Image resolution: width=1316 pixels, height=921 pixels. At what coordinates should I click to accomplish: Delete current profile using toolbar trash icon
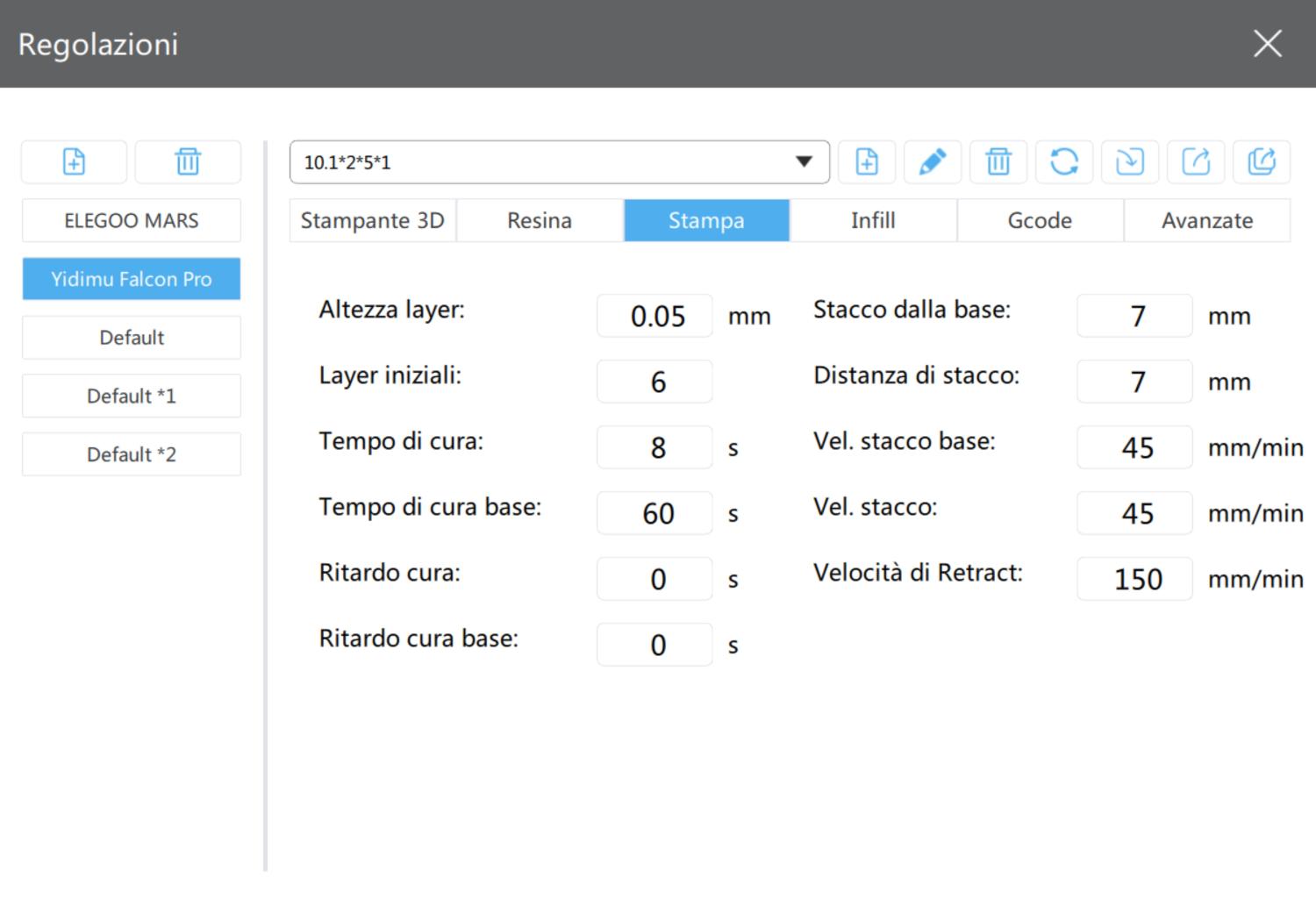pyautogui.click(x=998, y=162)
